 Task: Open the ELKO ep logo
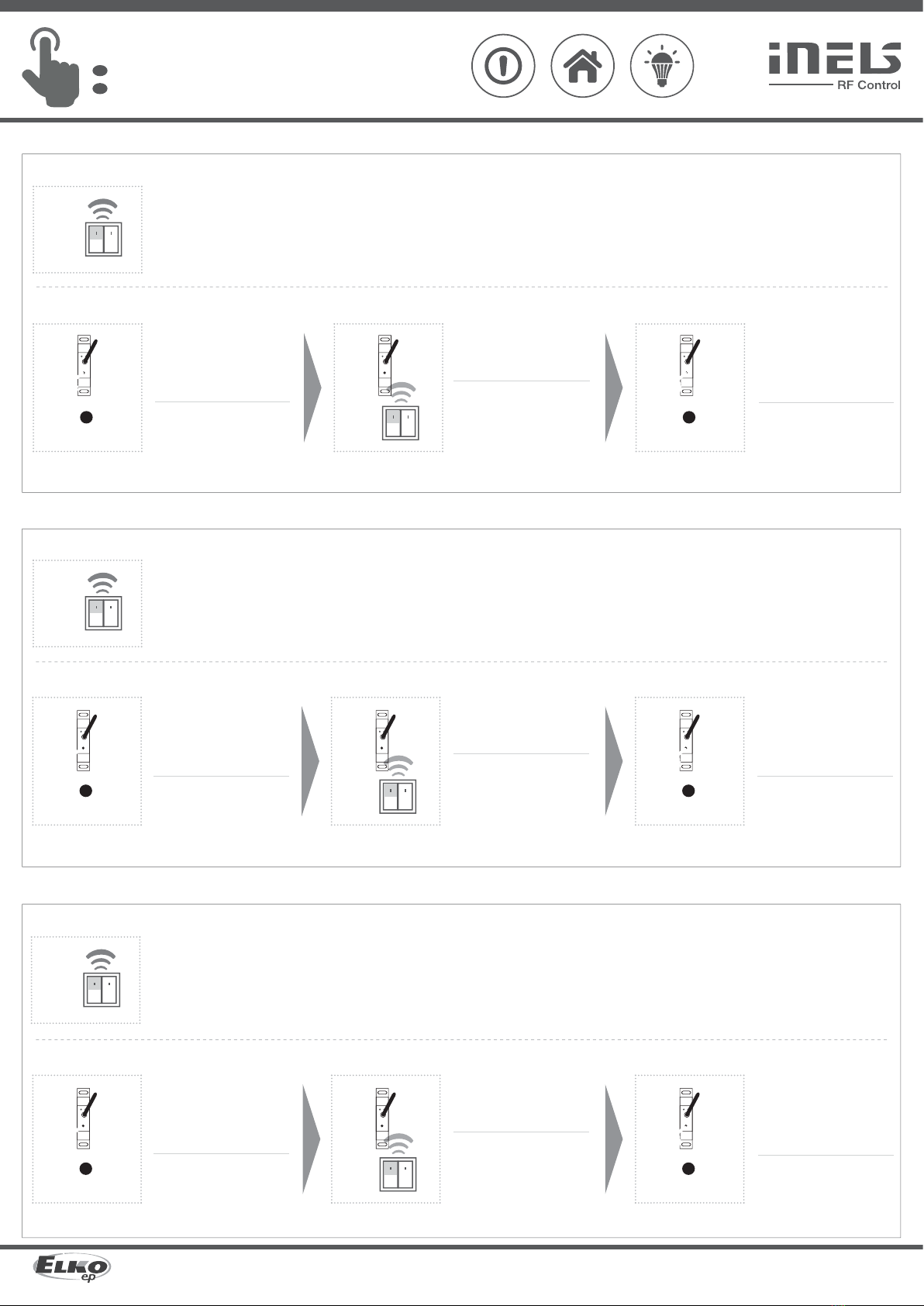71,1269
